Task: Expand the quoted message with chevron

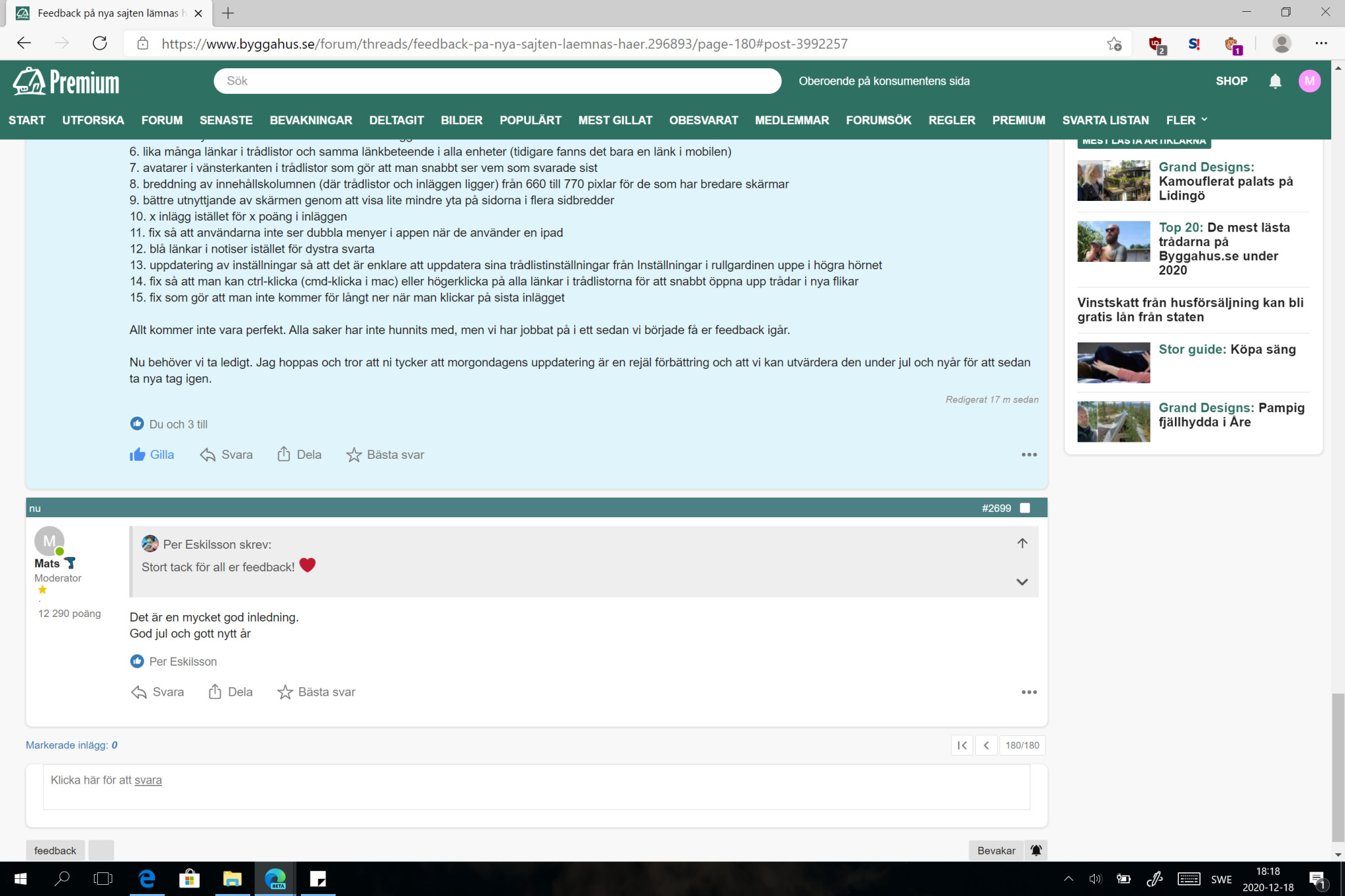Action: 1022,582
